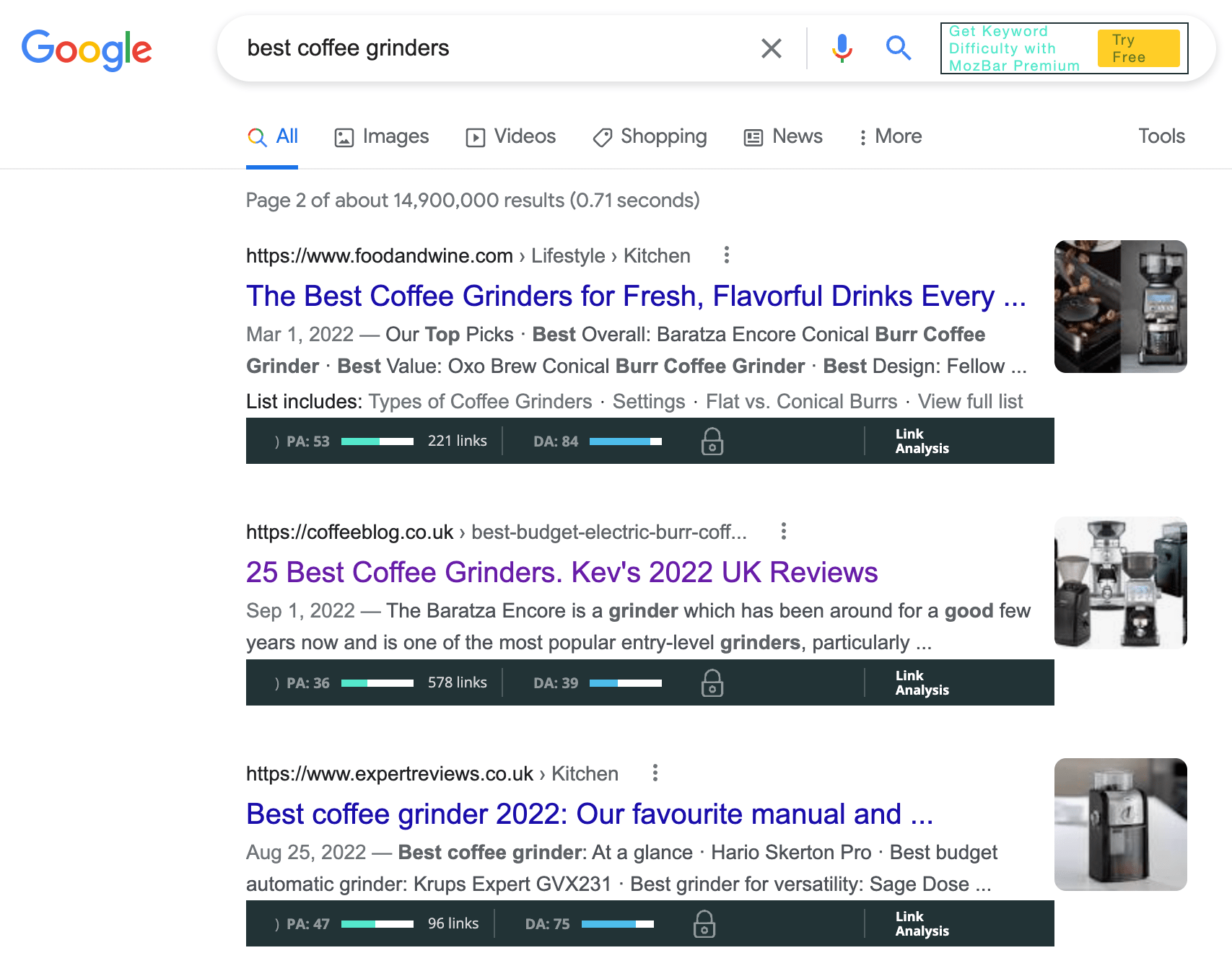Click 221 links in MozBar

pyautogui.click(x=457, y=441)
